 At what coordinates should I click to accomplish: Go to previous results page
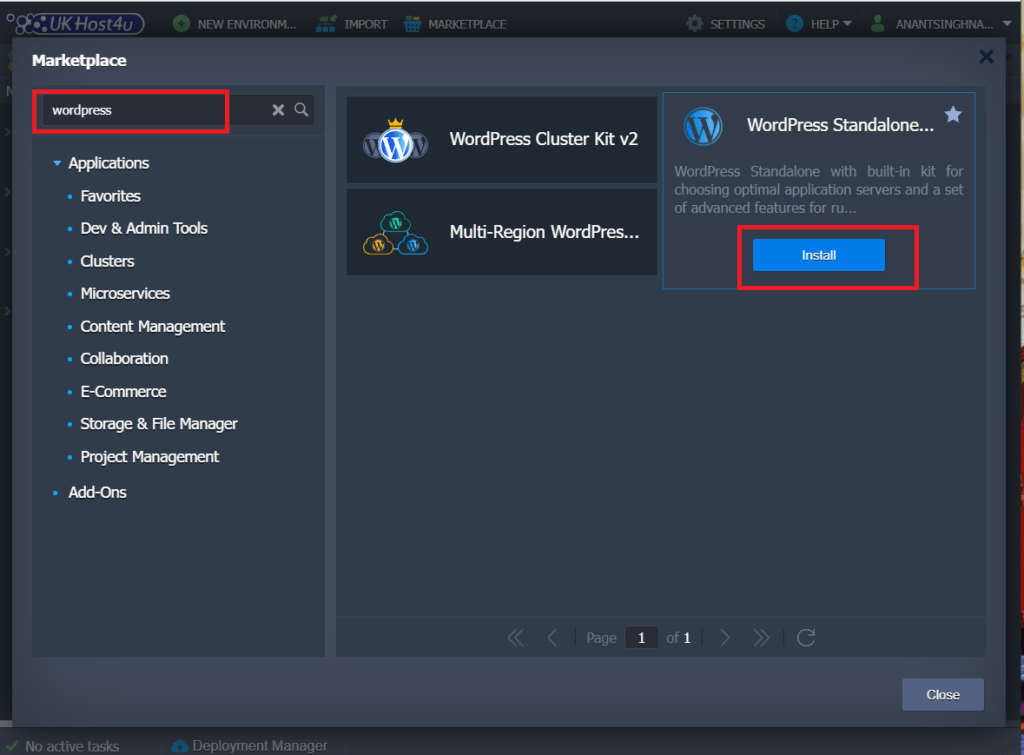coord(552,637)
